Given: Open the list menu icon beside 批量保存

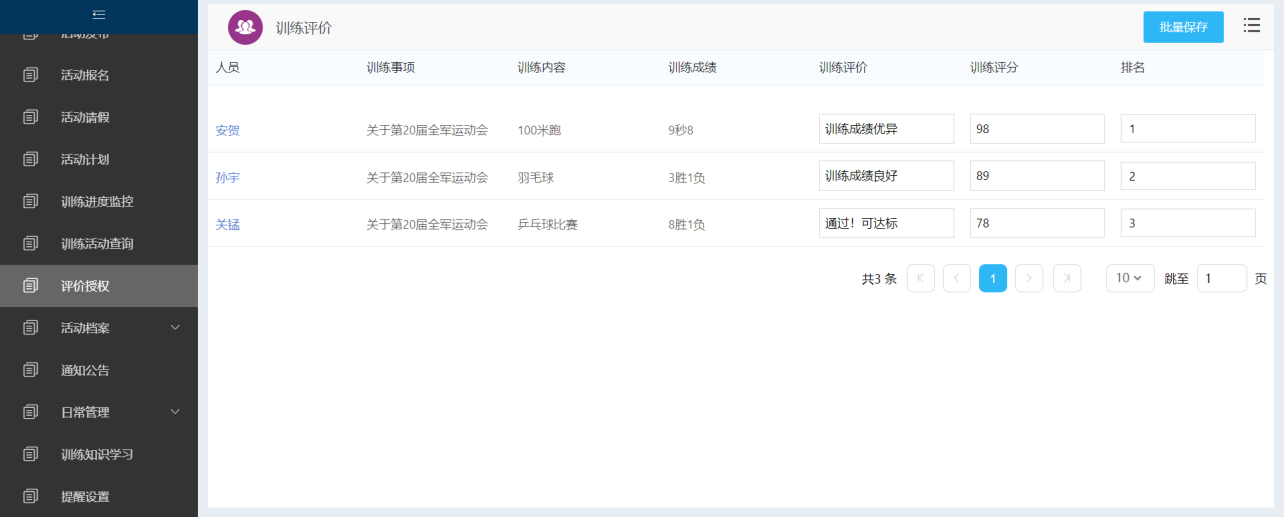Looking at the screenshot, I should pos(1251,26).
